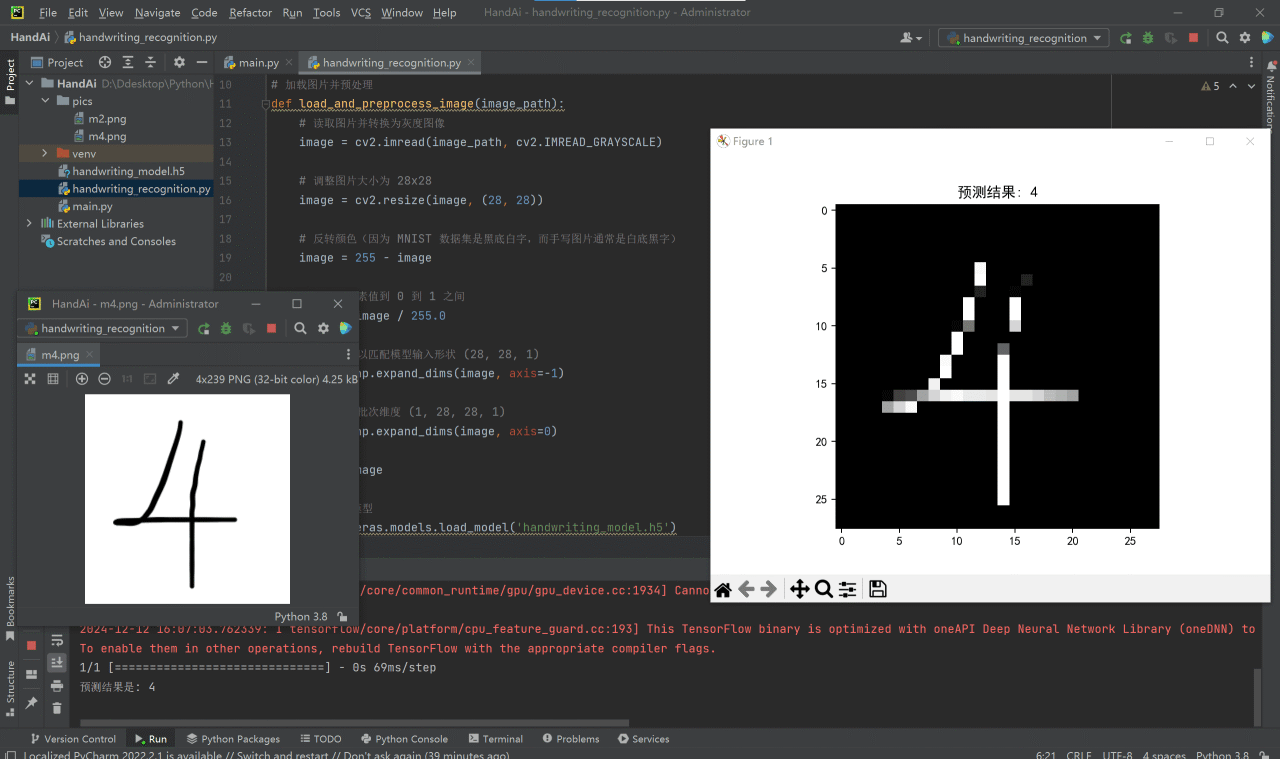1280x759 pixels.
Task: Collapse the pics folder in the project tree
Action: click(x=45, y=101)
